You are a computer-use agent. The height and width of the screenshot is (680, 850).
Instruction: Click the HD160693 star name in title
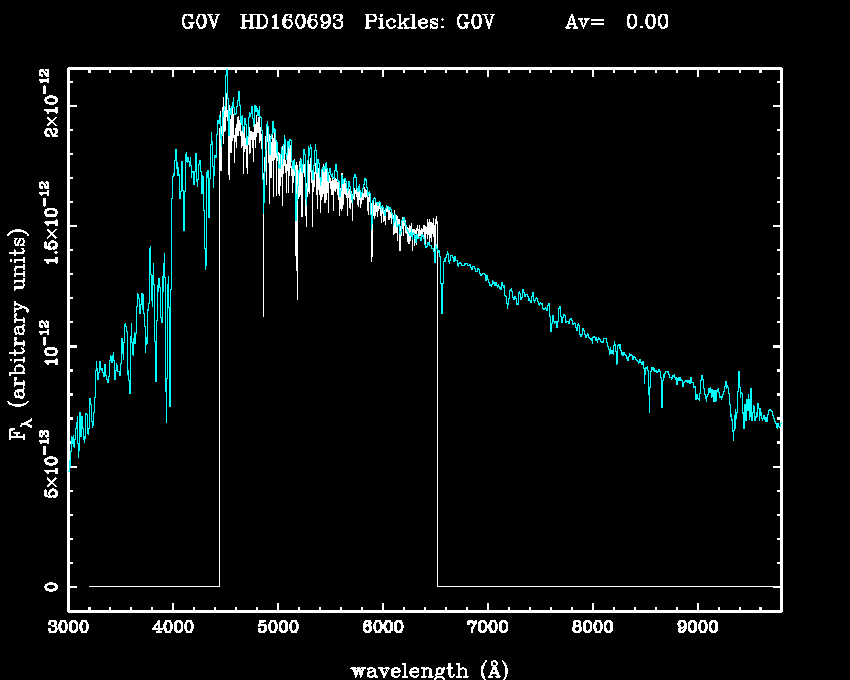tap(292, 23)
